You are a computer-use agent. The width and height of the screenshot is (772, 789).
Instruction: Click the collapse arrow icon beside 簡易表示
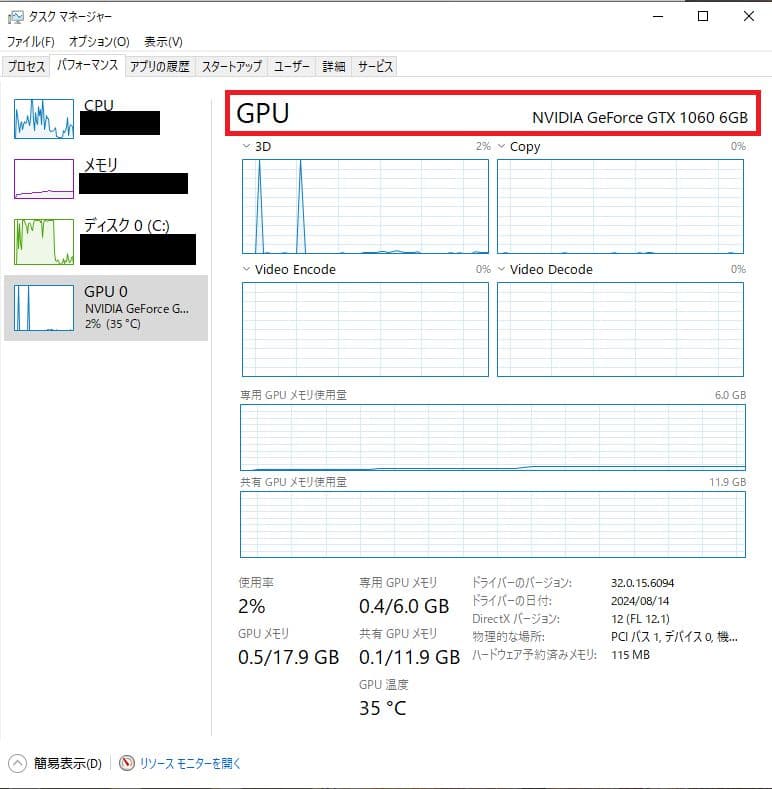tap(17, 763)
